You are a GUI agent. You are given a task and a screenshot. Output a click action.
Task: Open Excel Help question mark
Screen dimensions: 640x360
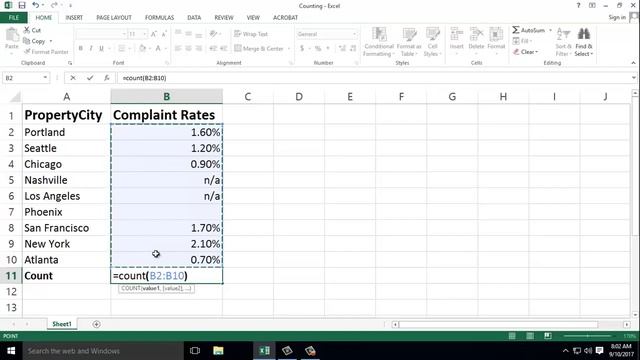click(x=578, y=5)
